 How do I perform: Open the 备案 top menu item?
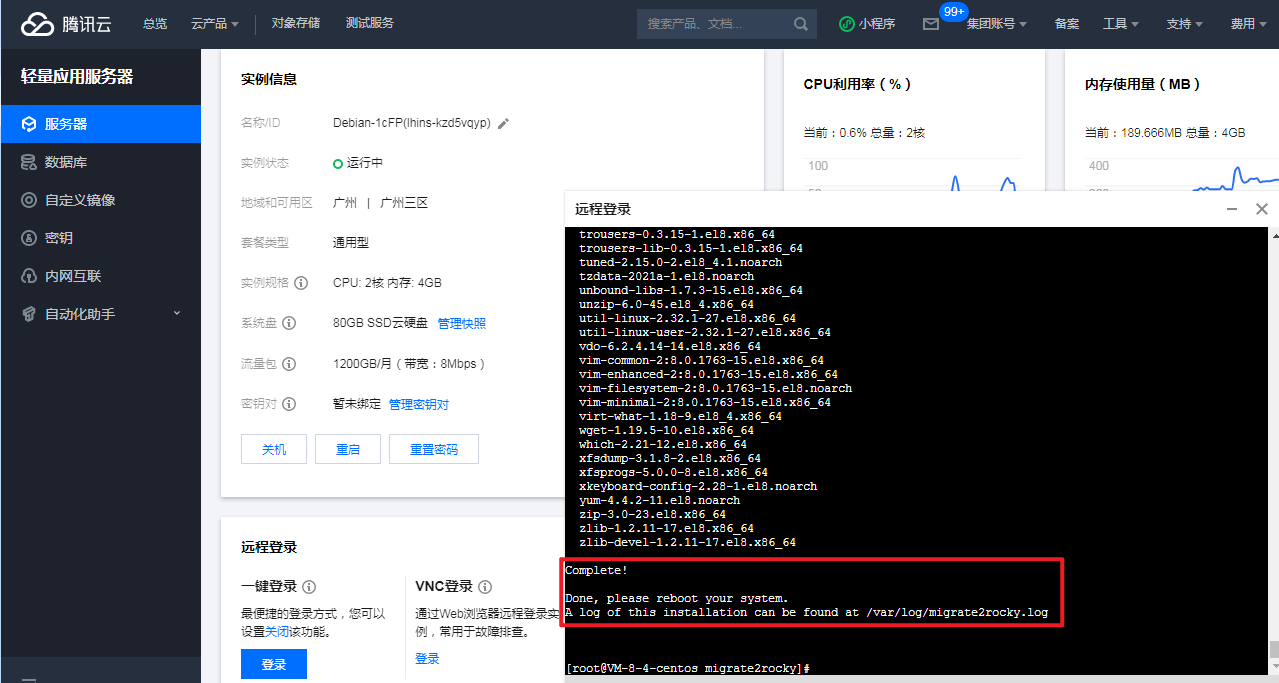point(1066,24)
